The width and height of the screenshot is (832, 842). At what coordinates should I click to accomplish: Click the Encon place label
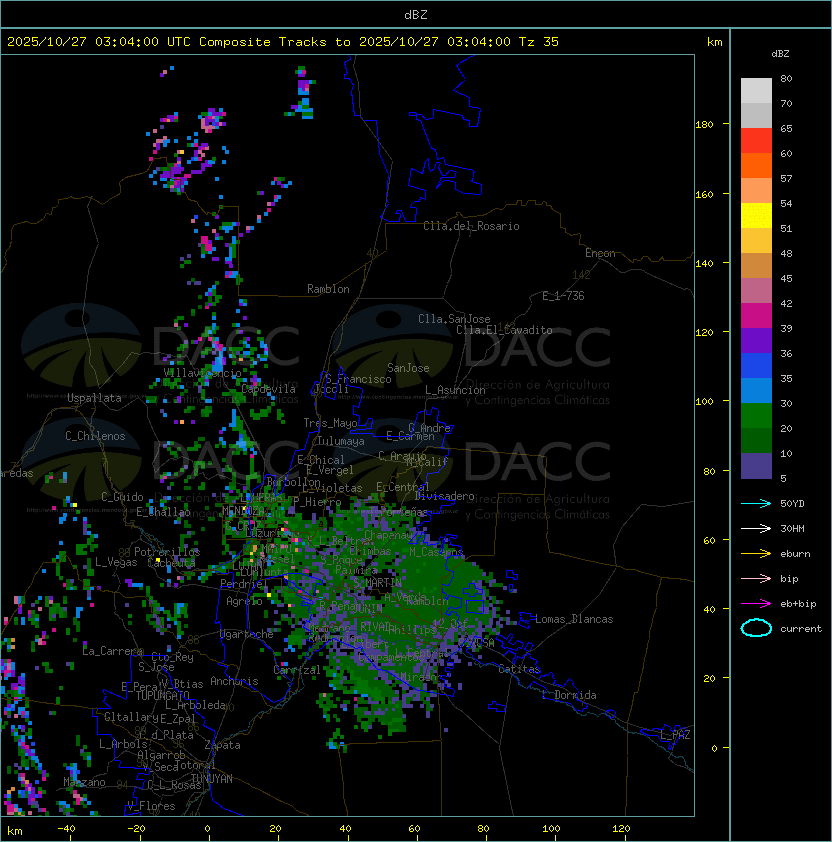[x=600, y=253]
